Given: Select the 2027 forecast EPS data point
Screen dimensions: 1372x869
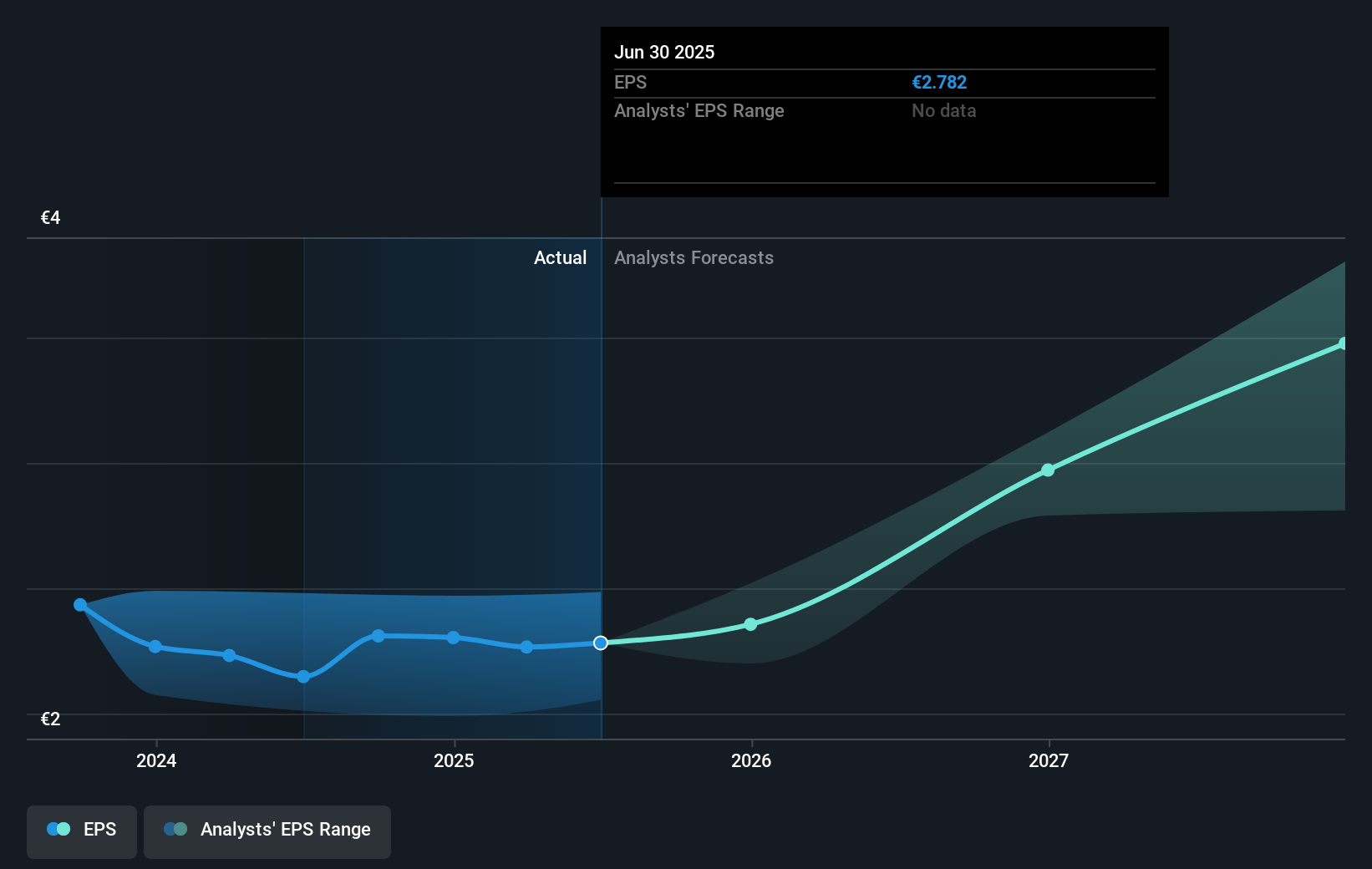Looking at the screenshot, I should point(1048,470).
